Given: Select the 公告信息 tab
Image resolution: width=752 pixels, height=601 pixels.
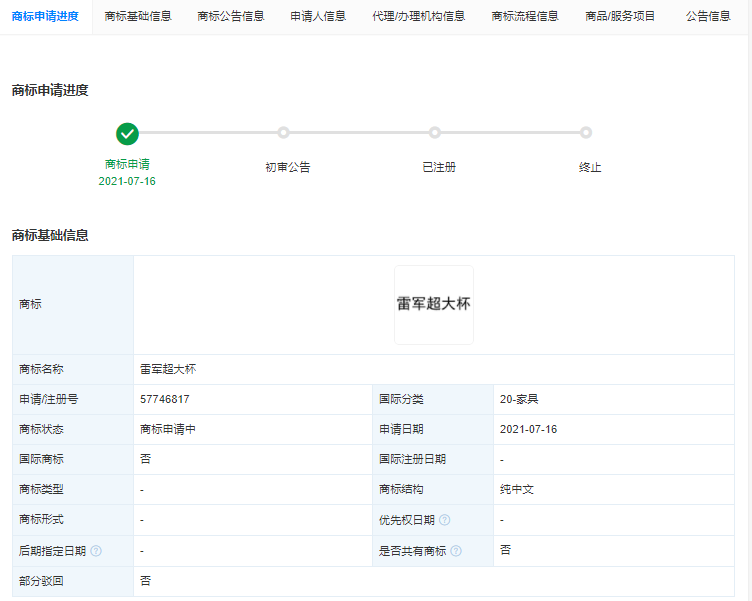Looking at the screenshot, I should [708, 16].
